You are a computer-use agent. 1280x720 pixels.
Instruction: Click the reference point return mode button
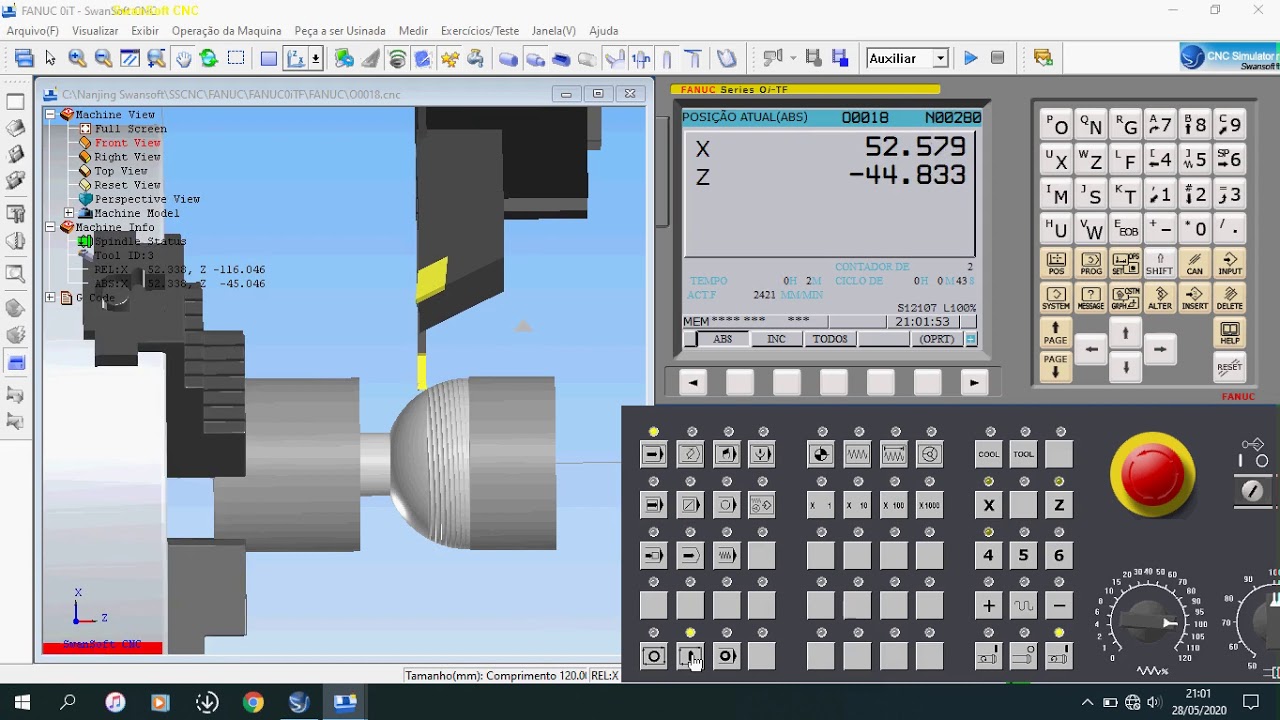(821, 454)
